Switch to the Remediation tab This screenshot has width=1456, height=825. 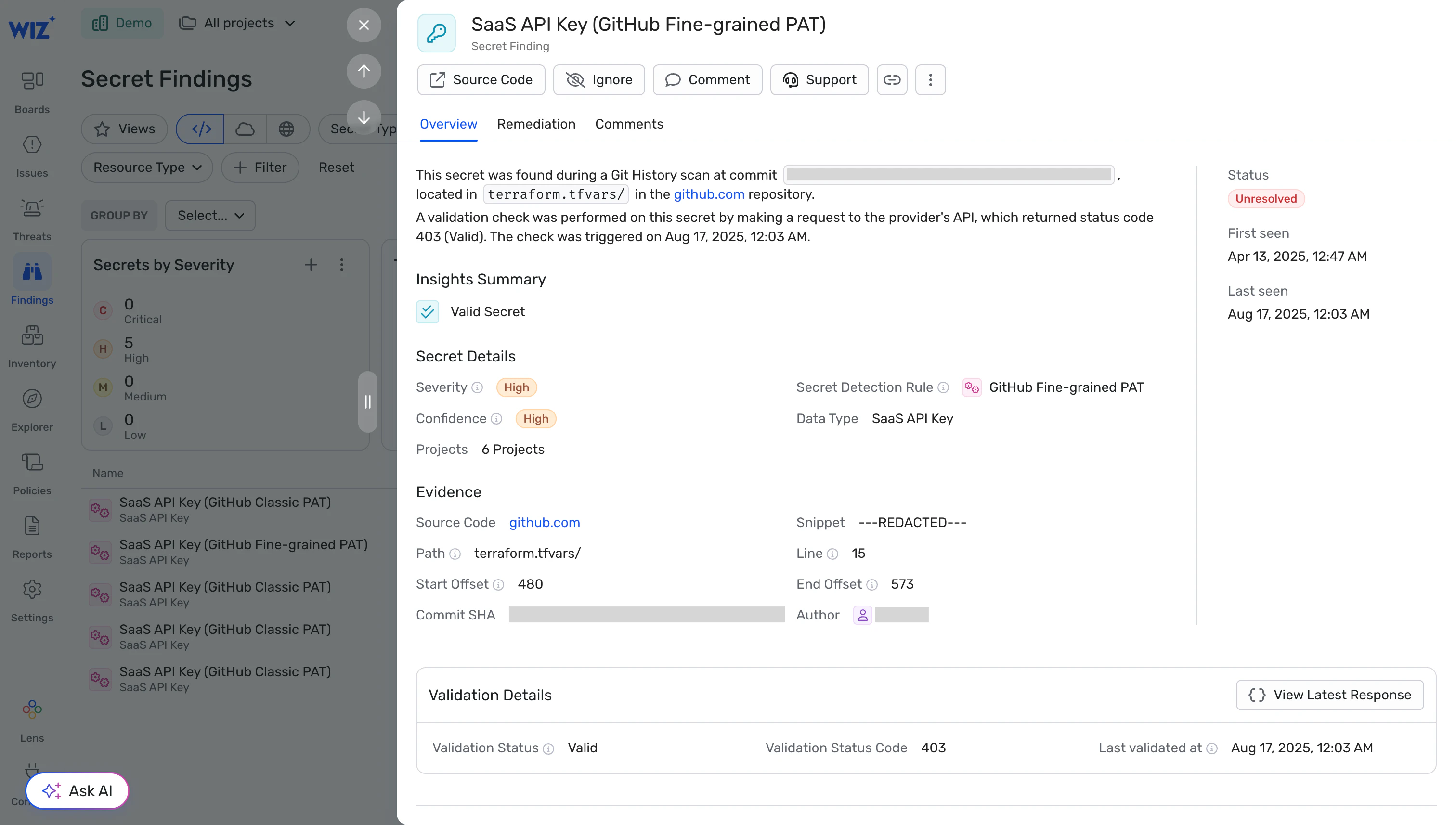coord(535,124)
